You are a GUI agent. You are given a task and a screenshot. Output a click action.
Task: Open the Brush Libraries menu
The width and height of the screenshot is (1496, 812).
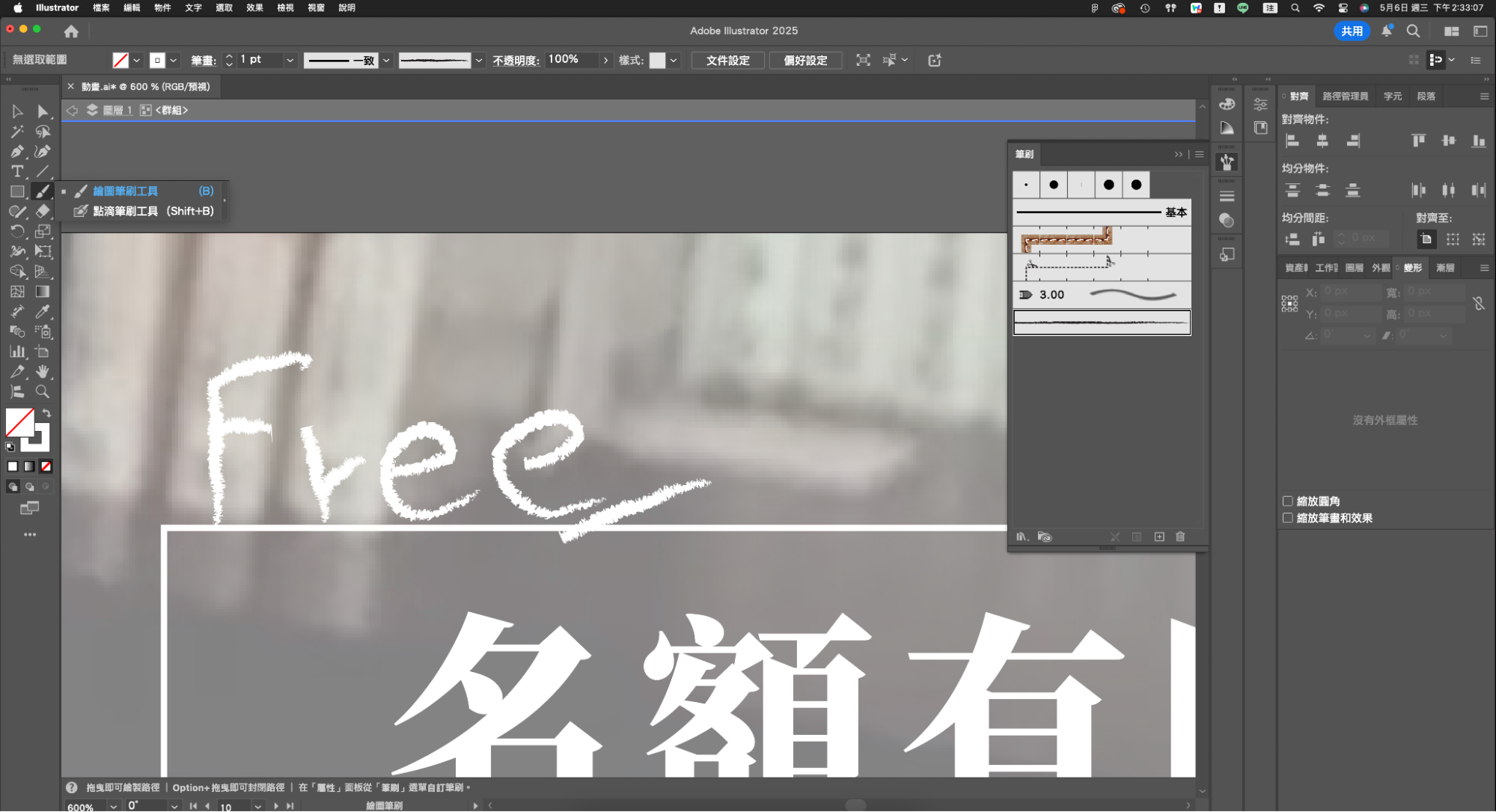click(1022, 537)
